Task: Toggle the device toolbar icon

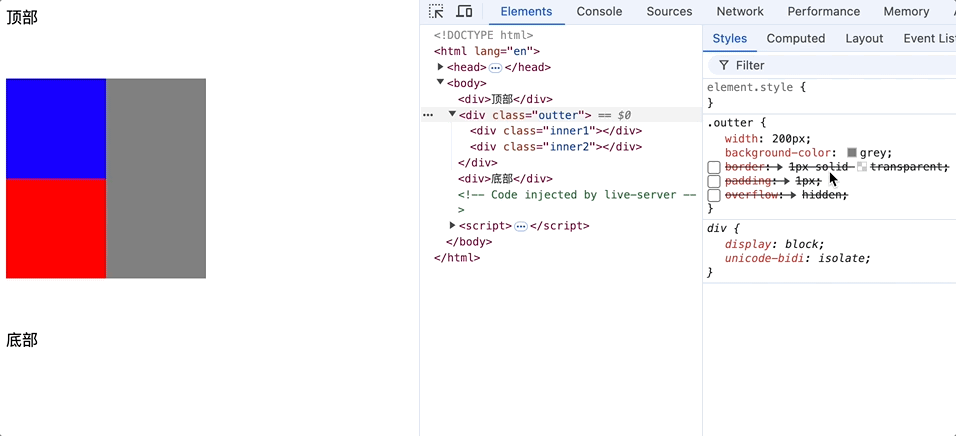Action: (x=465, y=12)
